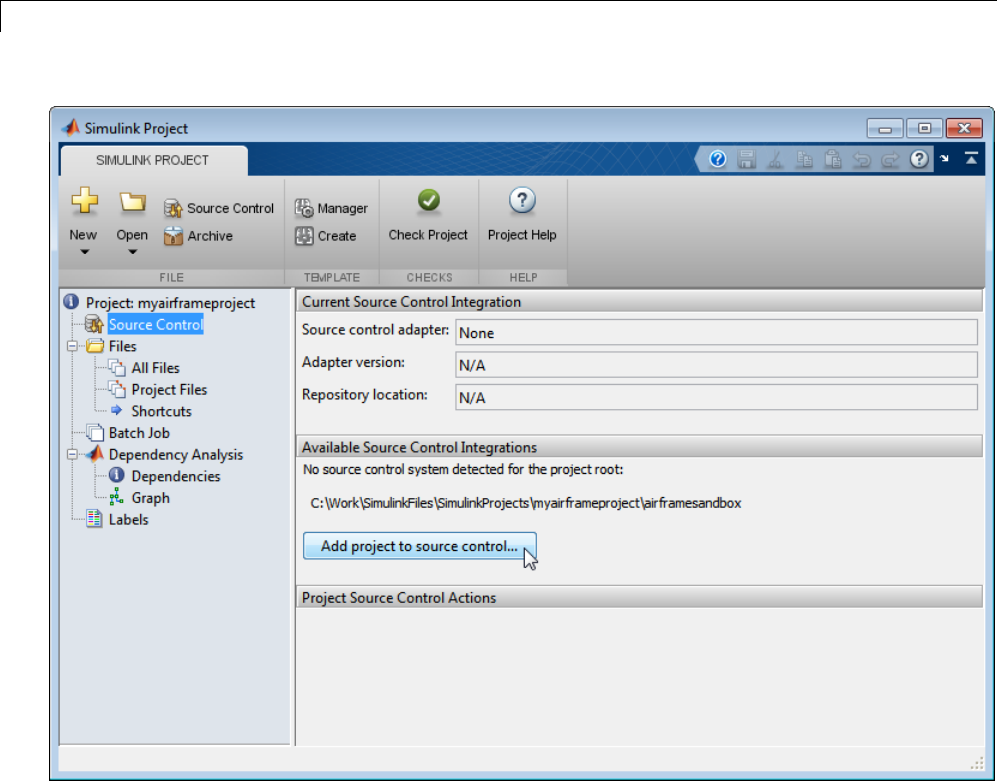Open Project Help
997x781 pixels.
pyautogui.click(x=522, y=216)
